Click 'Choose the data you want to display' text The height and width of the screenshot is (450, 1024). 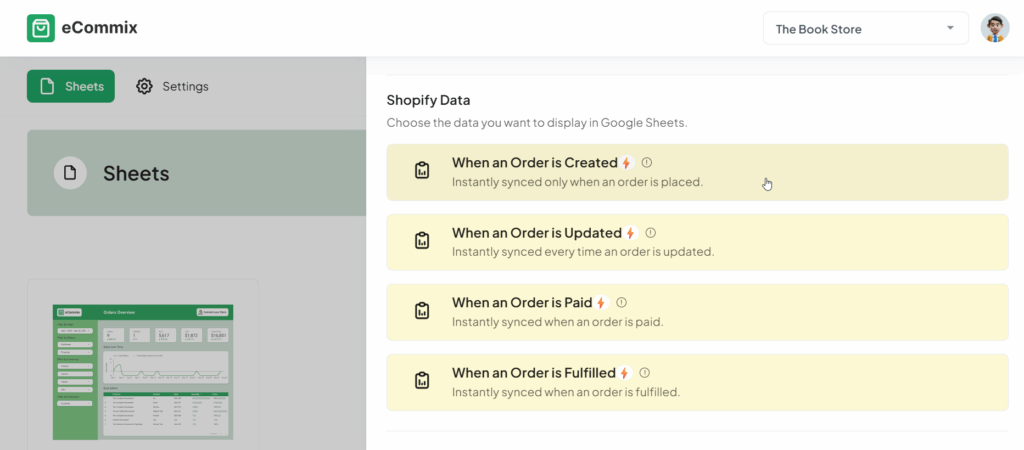537,123
